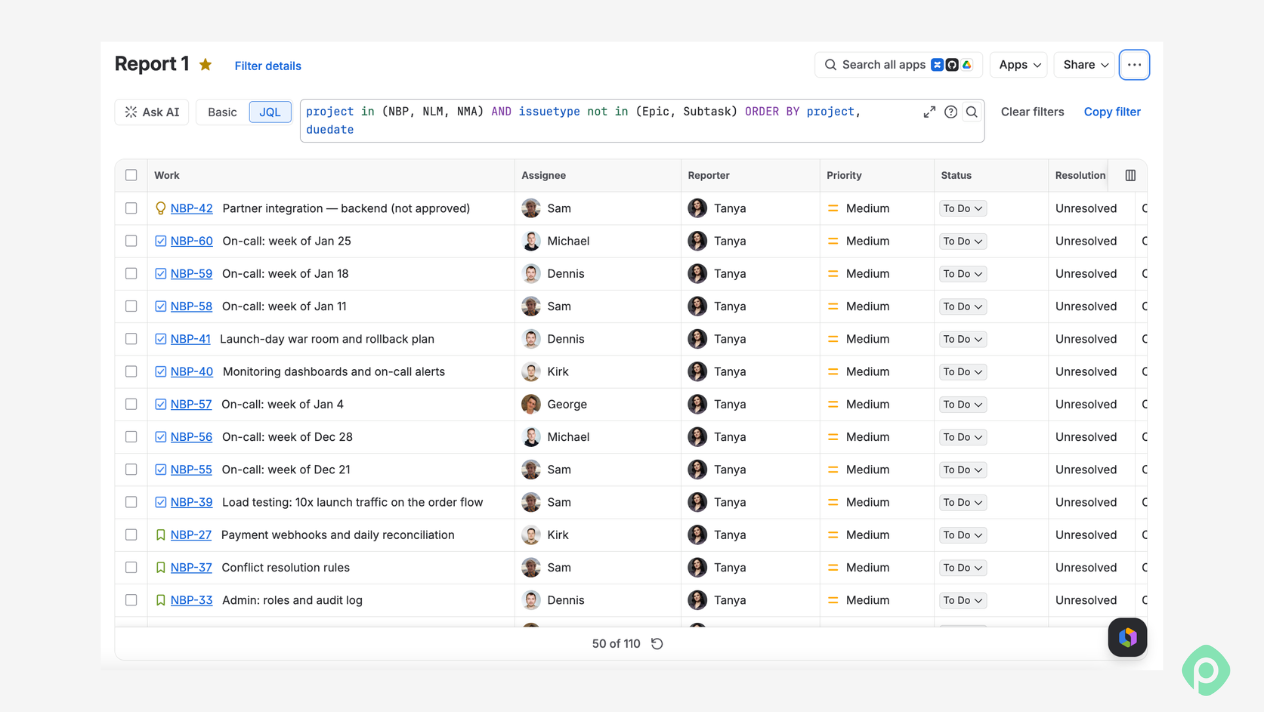Open column configuration icon
Viewport: 1264px width, 712px height.
[1130, 175]
